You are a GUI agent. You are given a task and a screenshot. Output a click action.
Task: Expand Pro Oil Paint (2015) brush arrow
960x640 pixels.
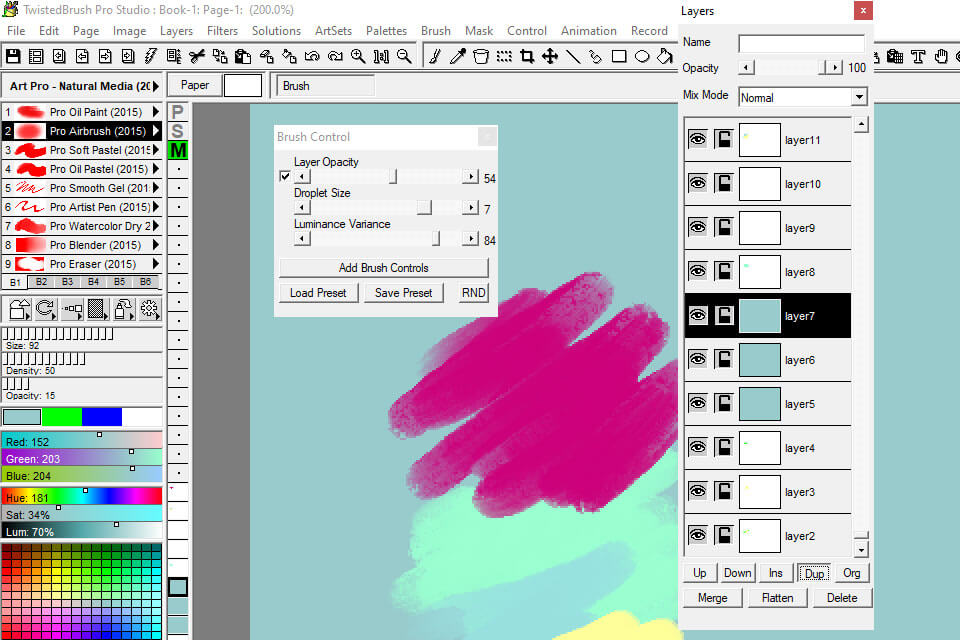[156, 112]
